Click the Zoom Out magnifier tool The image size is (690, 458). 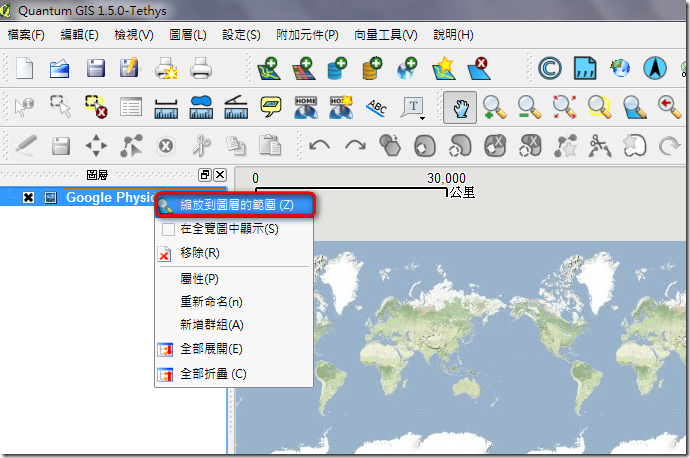[x=529, y=107]
